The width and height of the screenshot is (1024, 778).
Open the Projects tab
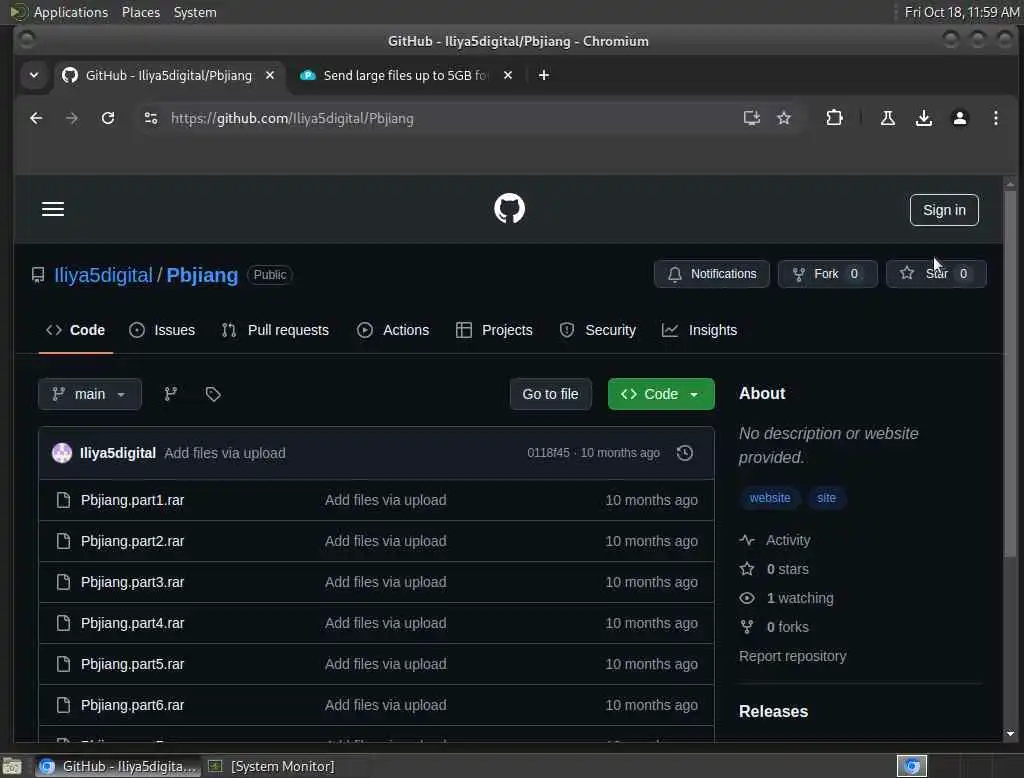494,330
